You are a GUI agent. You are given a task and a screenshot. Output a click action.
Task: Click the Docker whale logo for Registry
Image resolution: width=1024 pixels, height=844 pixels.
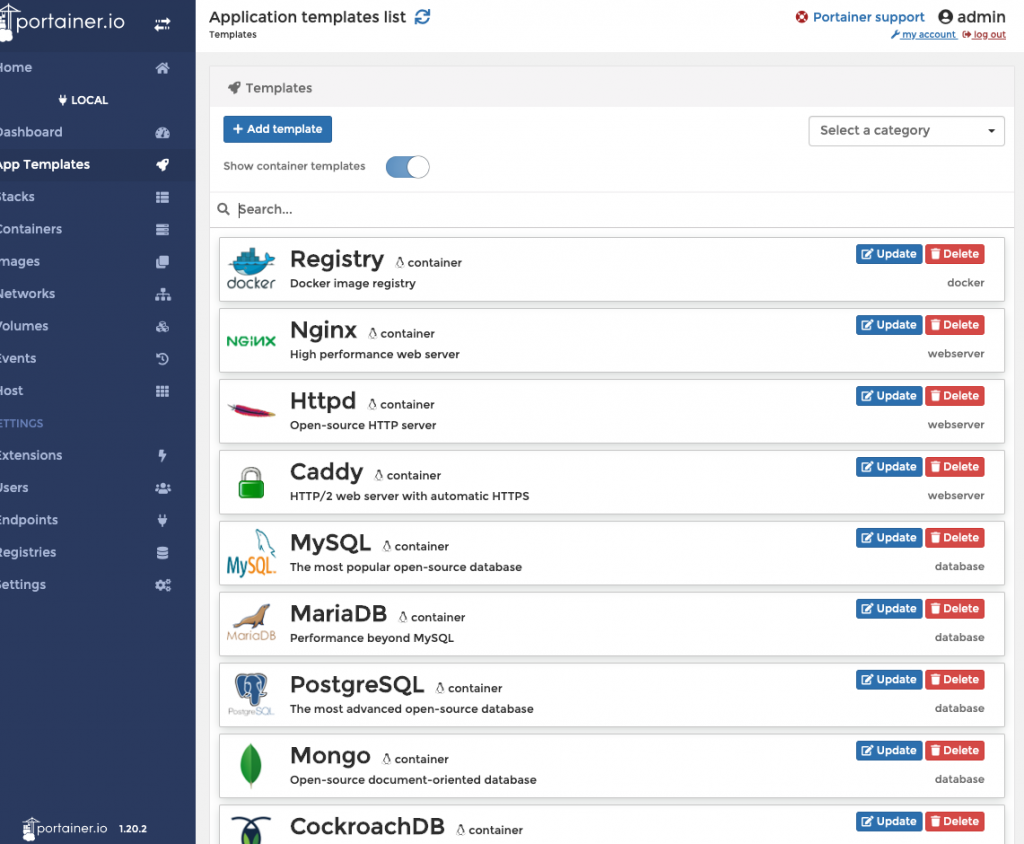point(251,269)
